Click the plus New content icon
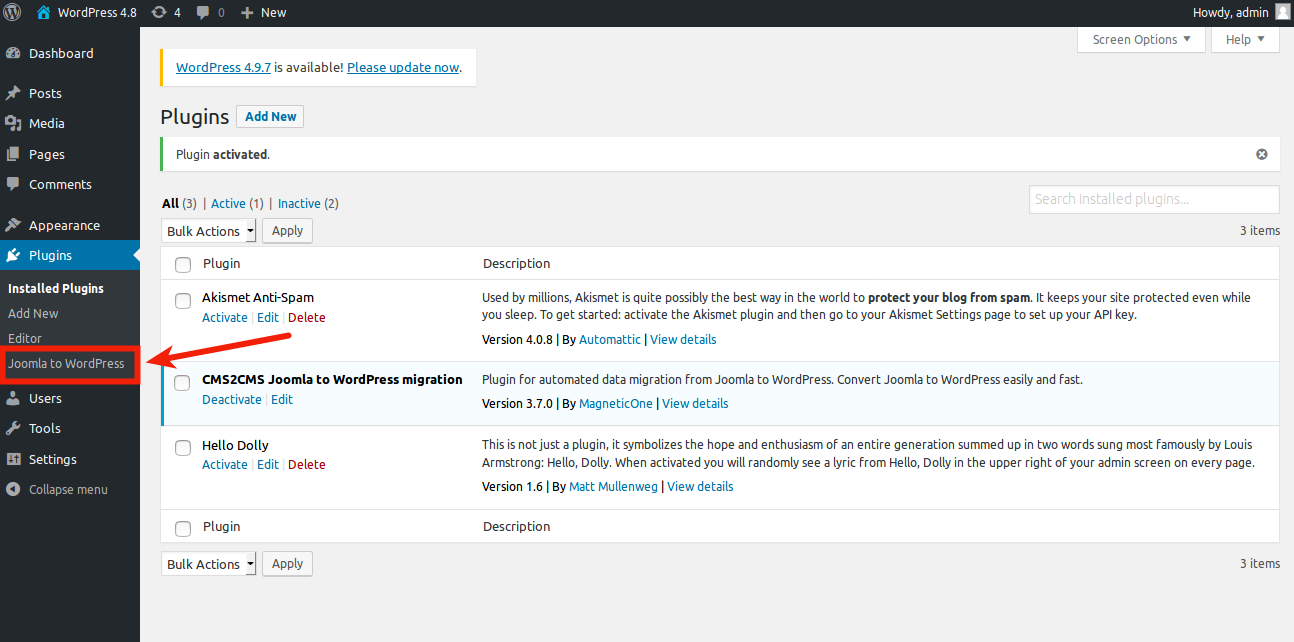 coord(247,12)
